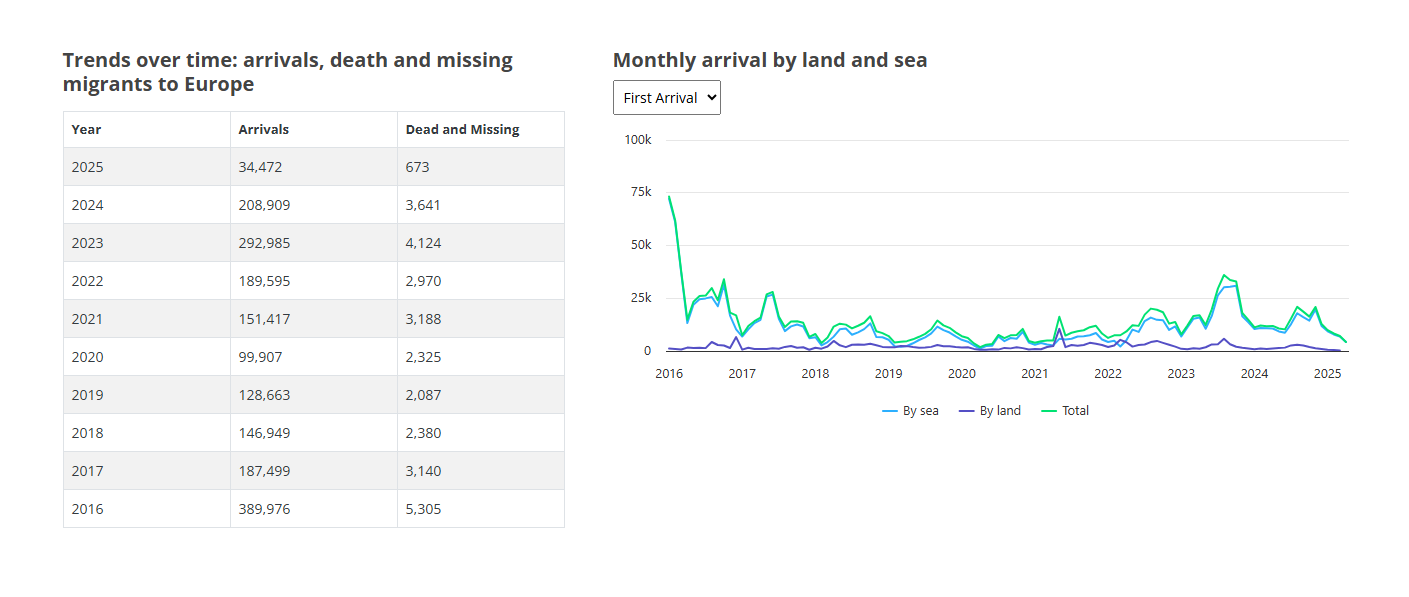Screen dimensions: 1409x597
Task: Click the 75k y-axis label
Action: (x=638, y=192)
